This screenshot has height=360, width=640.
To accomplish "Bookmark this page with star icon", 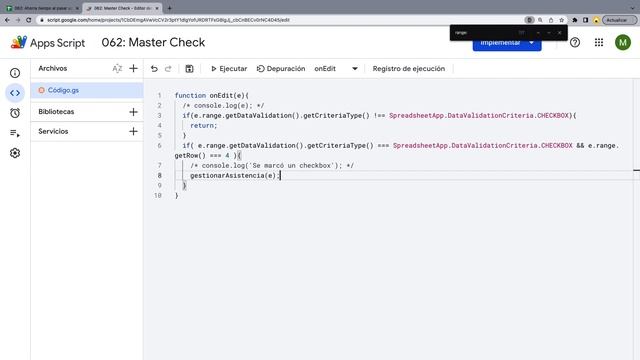I will pos(562,20).
